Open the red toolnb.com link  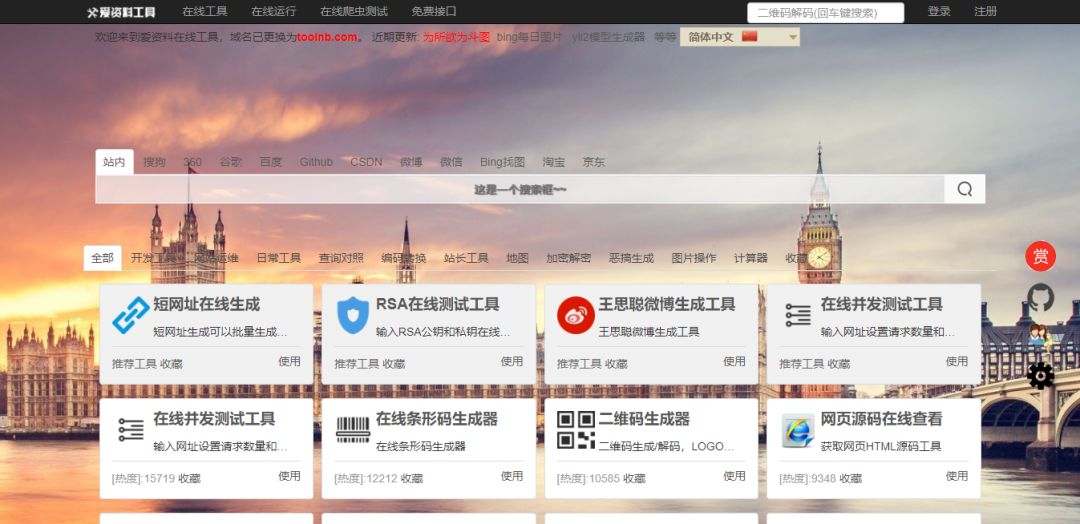coord(327,37)
